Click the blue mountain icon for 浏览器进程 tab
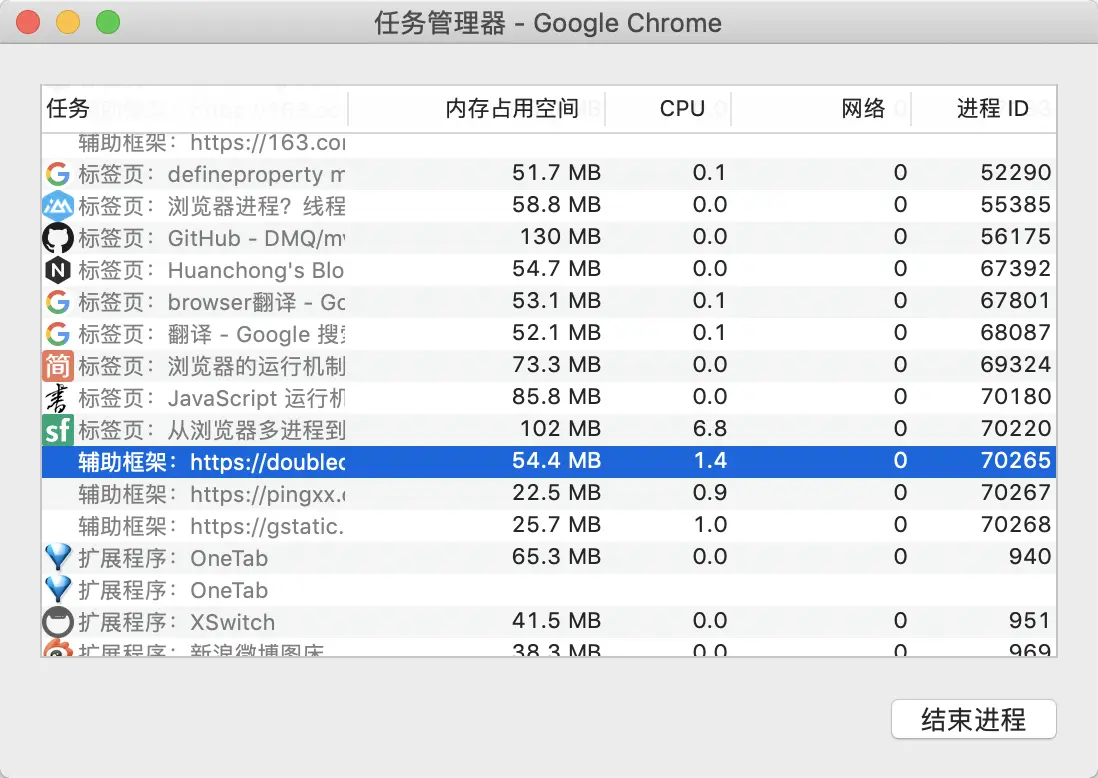1098x778 pixels. tap(57, 205)
